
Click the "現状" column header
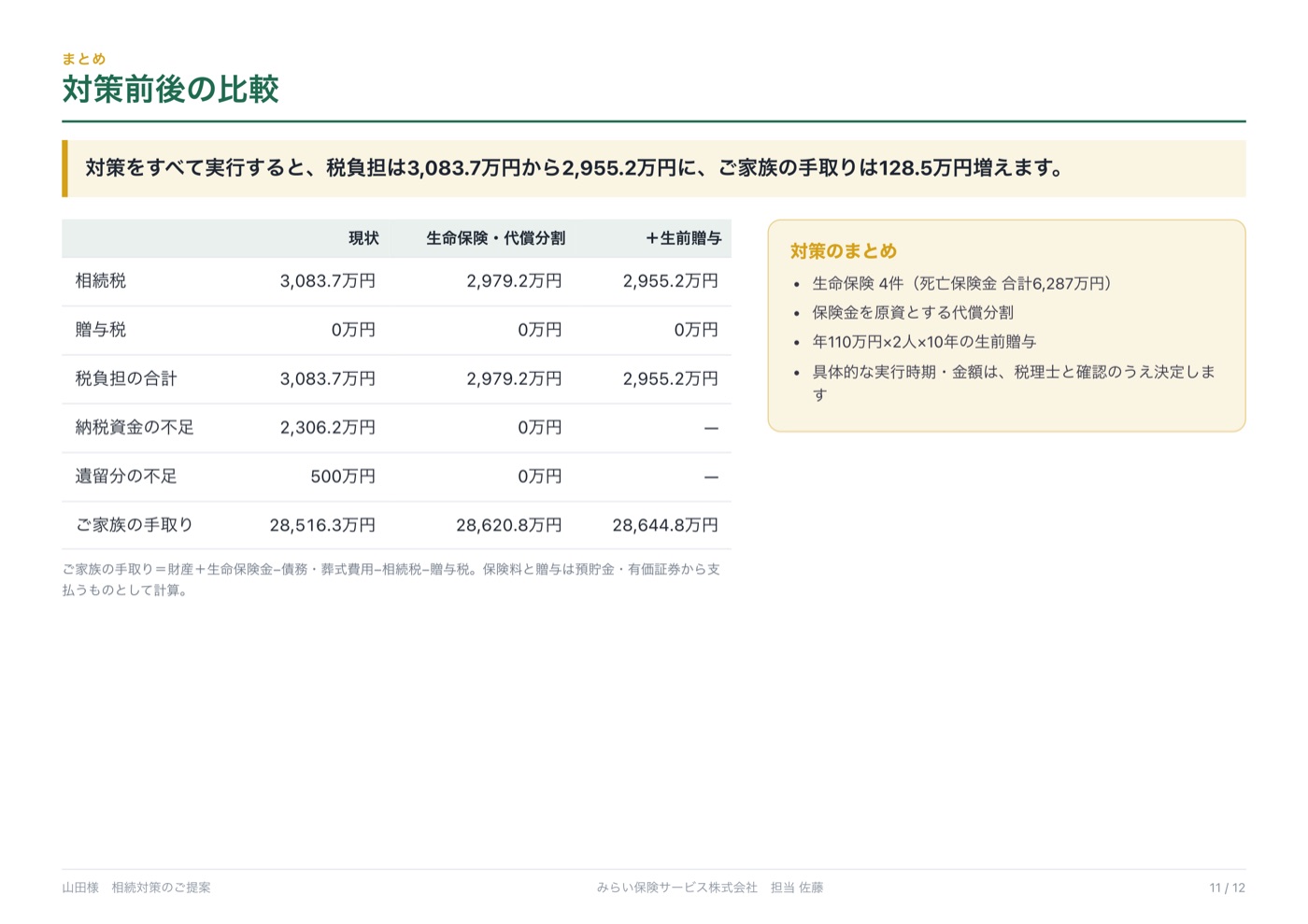pos(363,238)
